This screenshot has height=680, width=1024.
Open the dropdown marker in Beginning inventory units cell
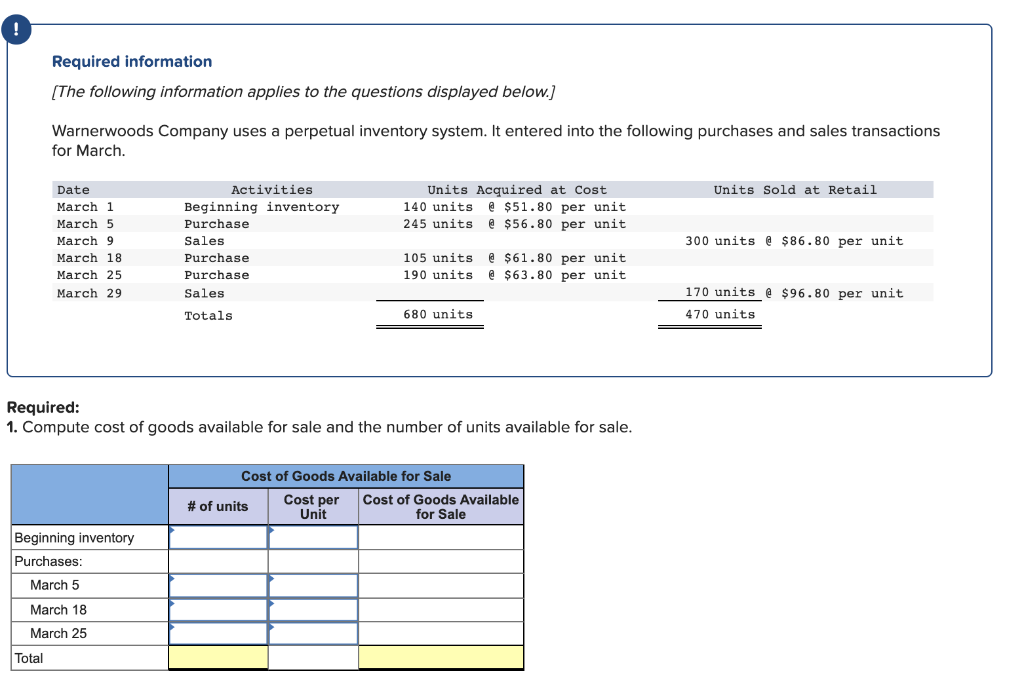click(x=174, y=529)
